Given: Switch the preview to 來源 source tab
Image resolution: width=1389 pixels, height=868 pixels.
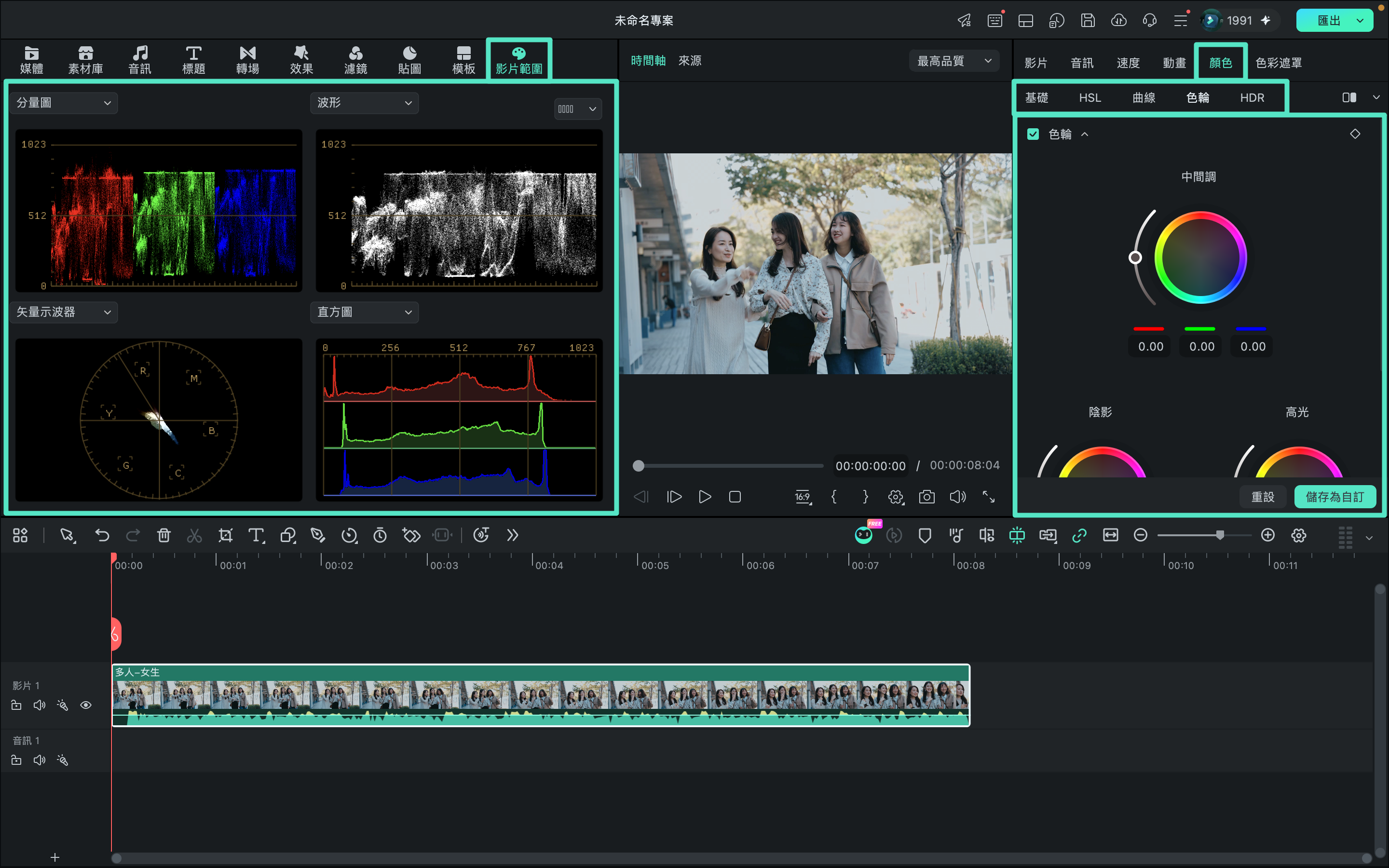Looking at the screenshot, I should coord(689,60).
